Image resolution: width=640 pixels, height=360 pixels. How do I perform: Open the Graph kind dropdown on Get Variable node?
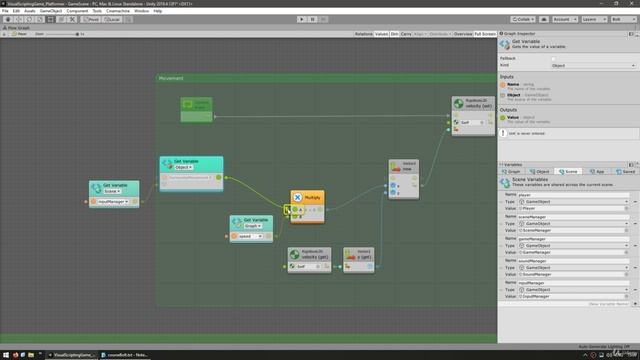click(x=253, y=226)
